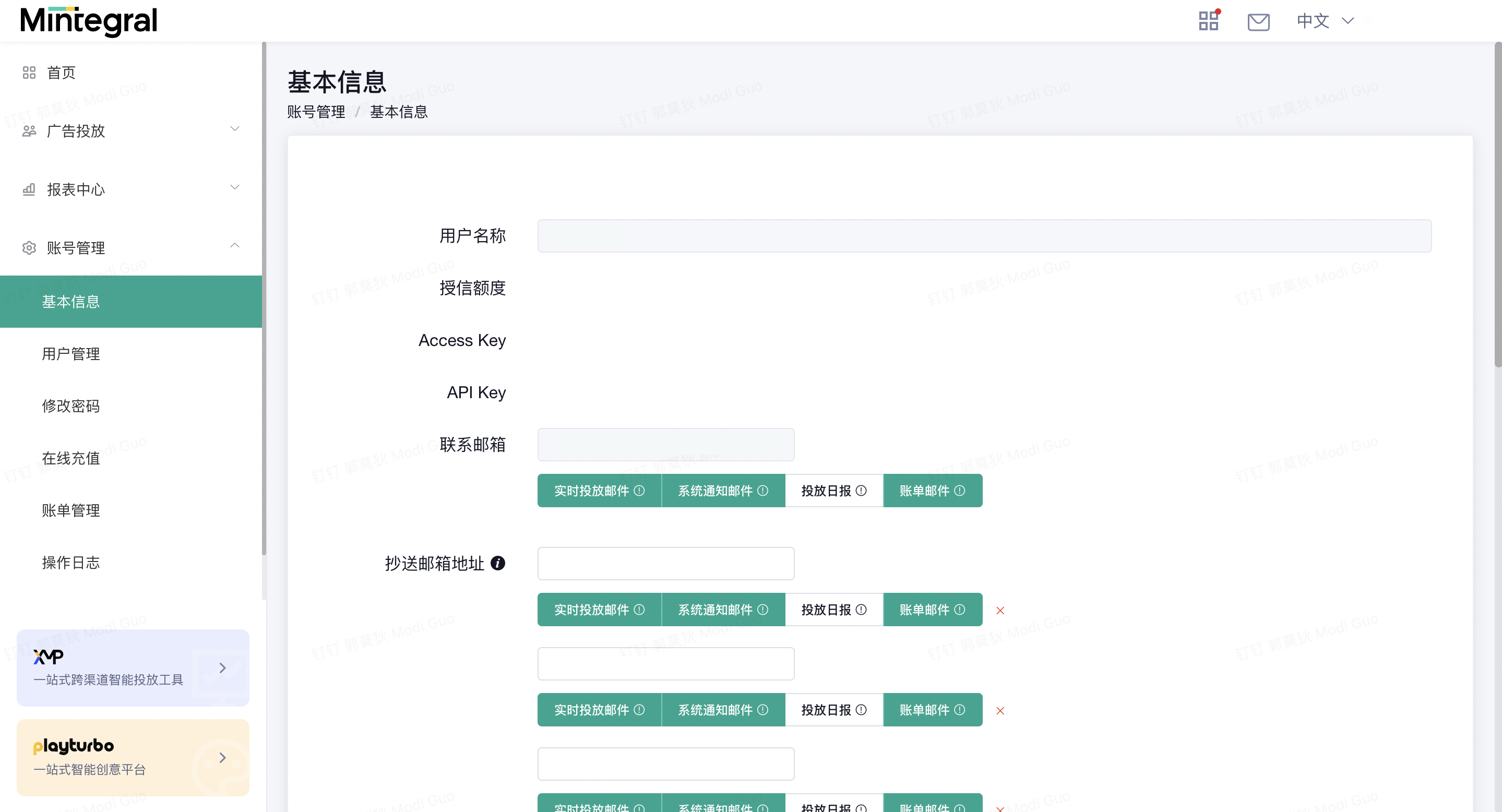Screen dimensions: 1502x812
Task: Click info icon on 联系邮箱 系统通知邮件
Action: tap(762, 491)
